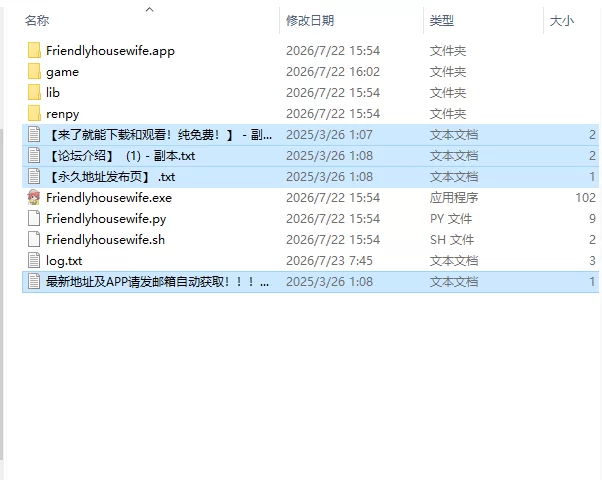Image resolution: width=602 pixels, height=480 pixels.
Task: Sort files by the 类型 column header
Action: tap(442, 20)
